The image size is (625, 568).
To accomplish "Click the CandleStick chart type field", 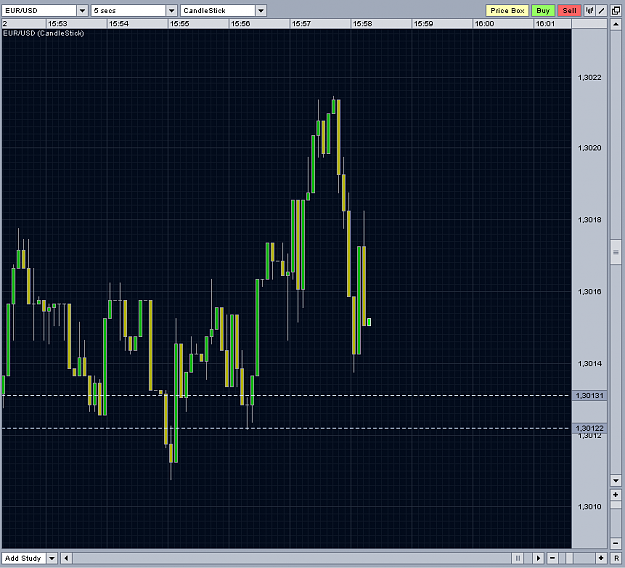I will [218, 11].
